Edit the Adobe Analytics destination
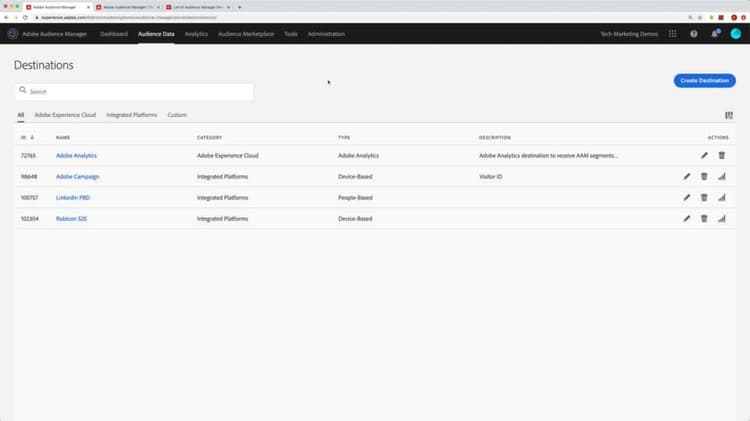Viewport: 750px width, 421px height. pyautogui.click(x=704, y=155)
